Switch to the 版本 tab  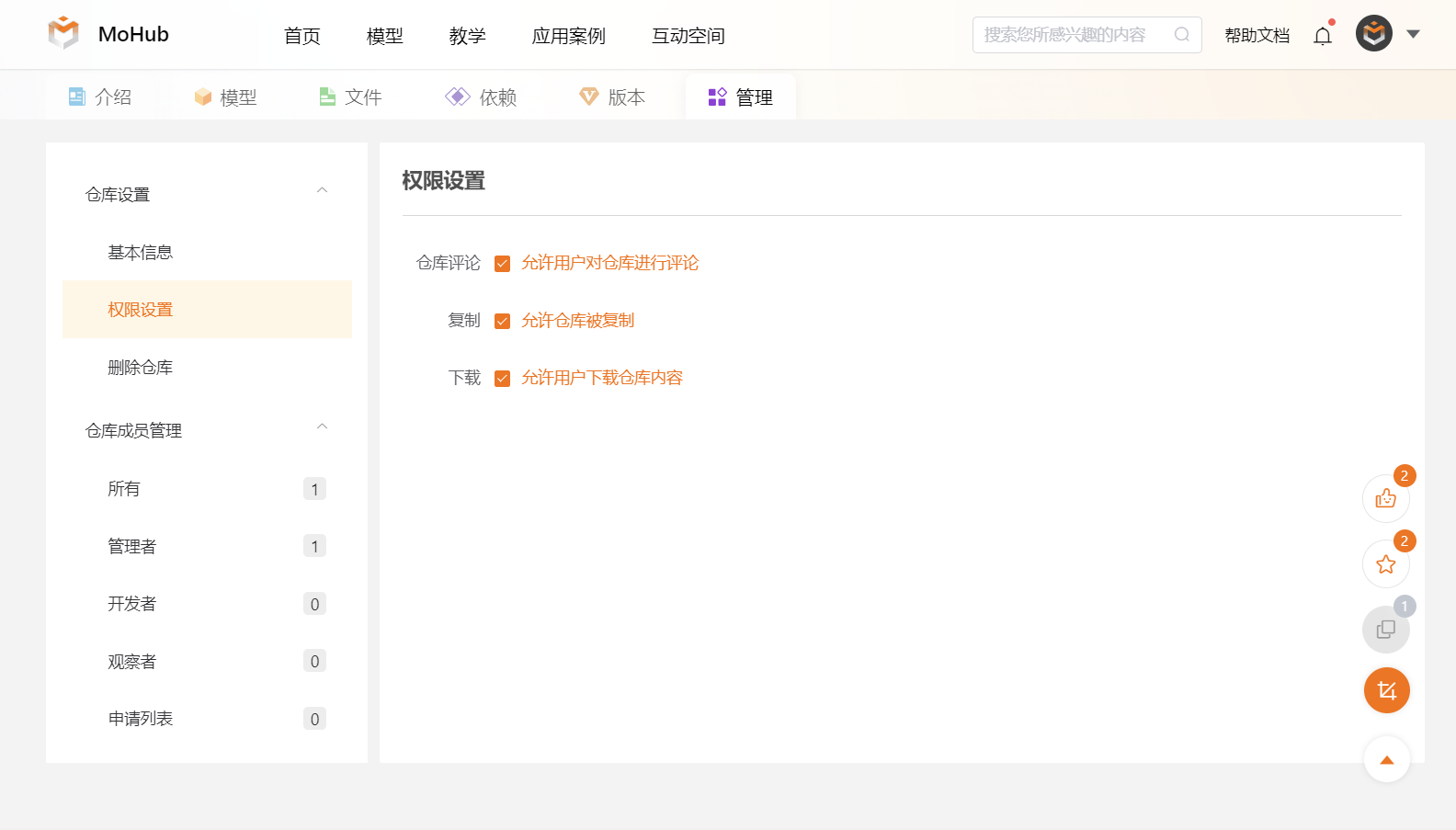612,97
